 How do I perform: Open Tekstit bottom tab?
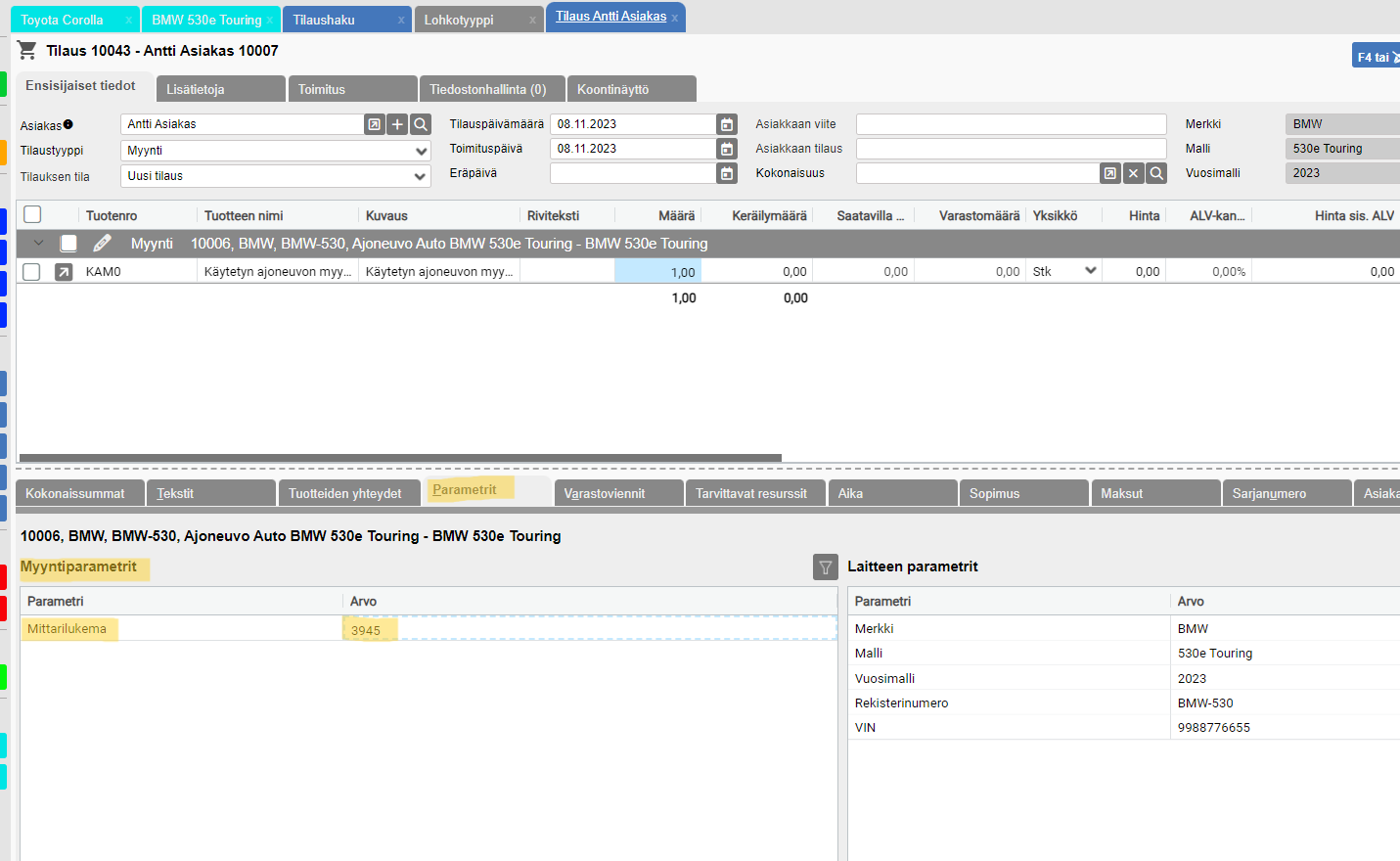211,493
